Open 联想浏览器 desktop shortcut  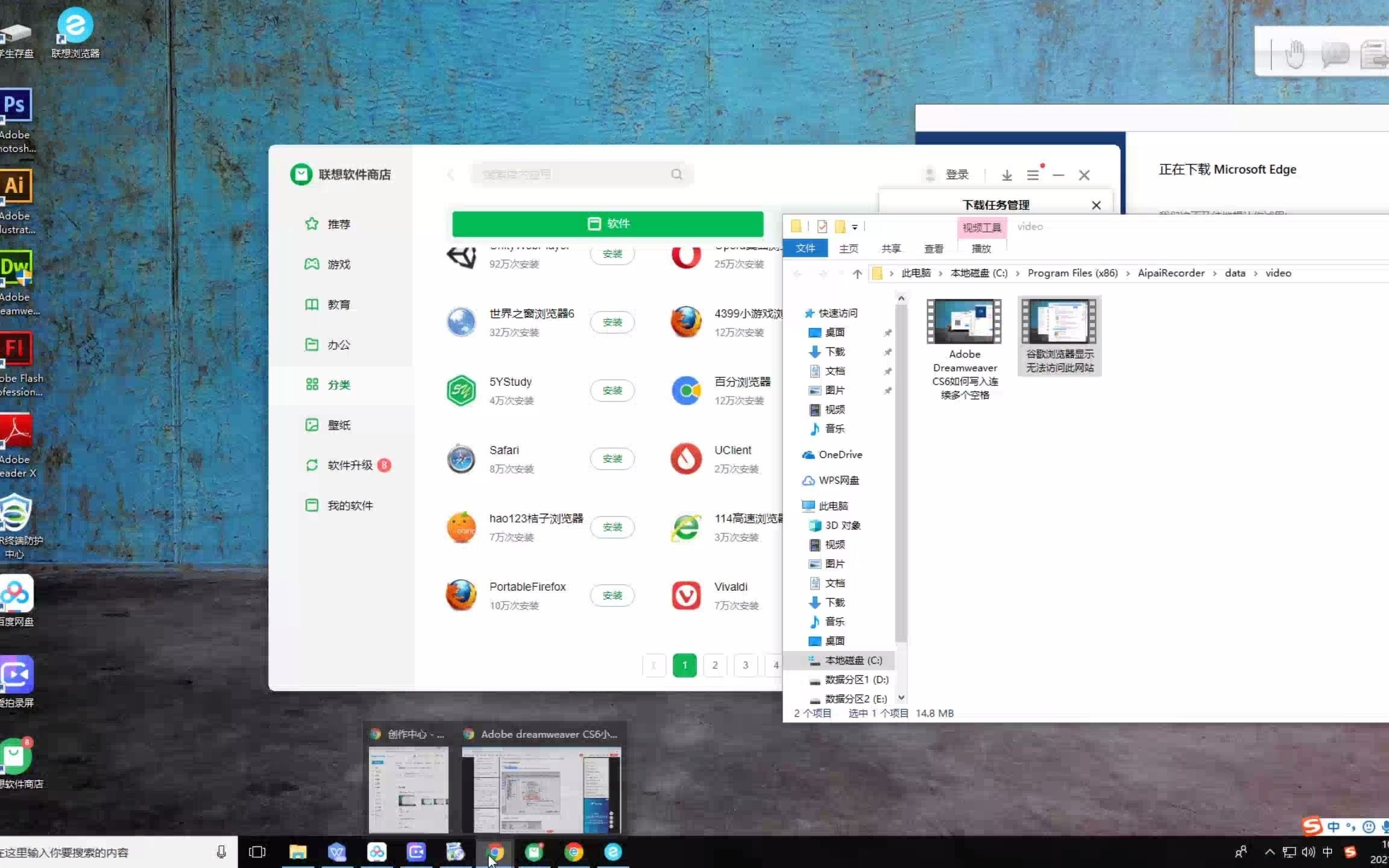click(75, 33)
